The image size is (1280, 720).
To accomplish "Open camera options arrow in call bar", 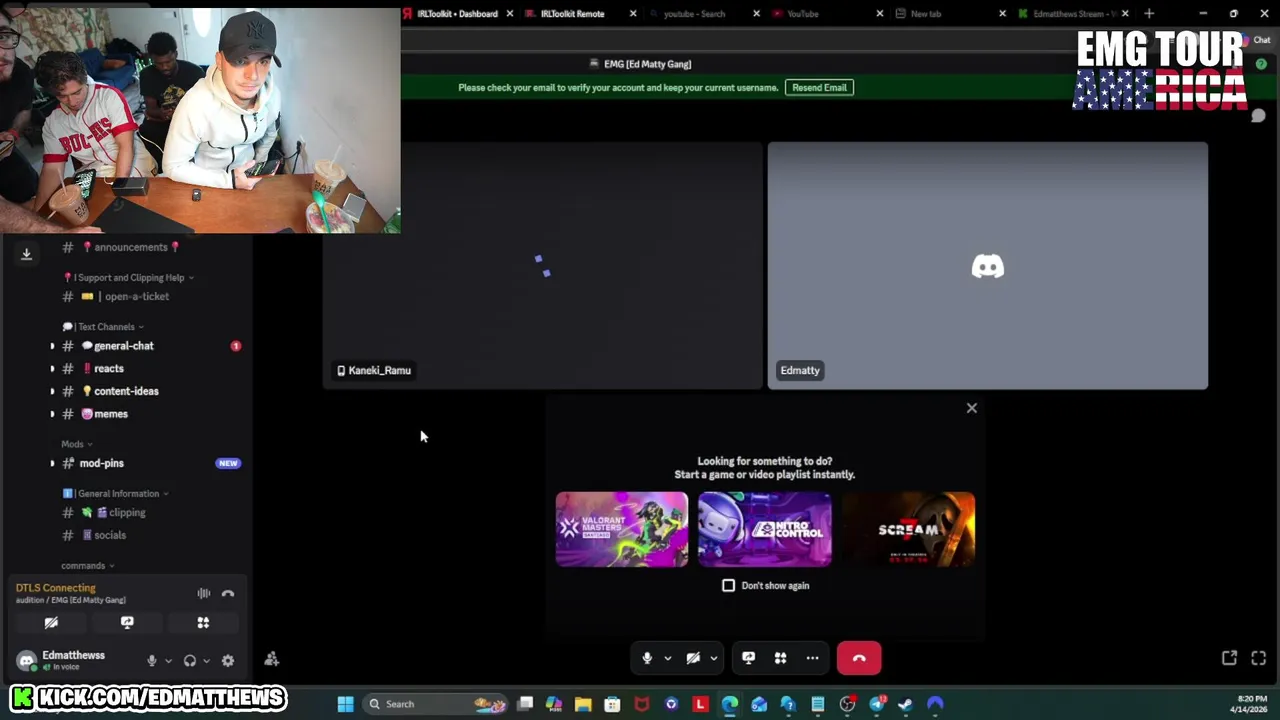I will pos(713,658).
